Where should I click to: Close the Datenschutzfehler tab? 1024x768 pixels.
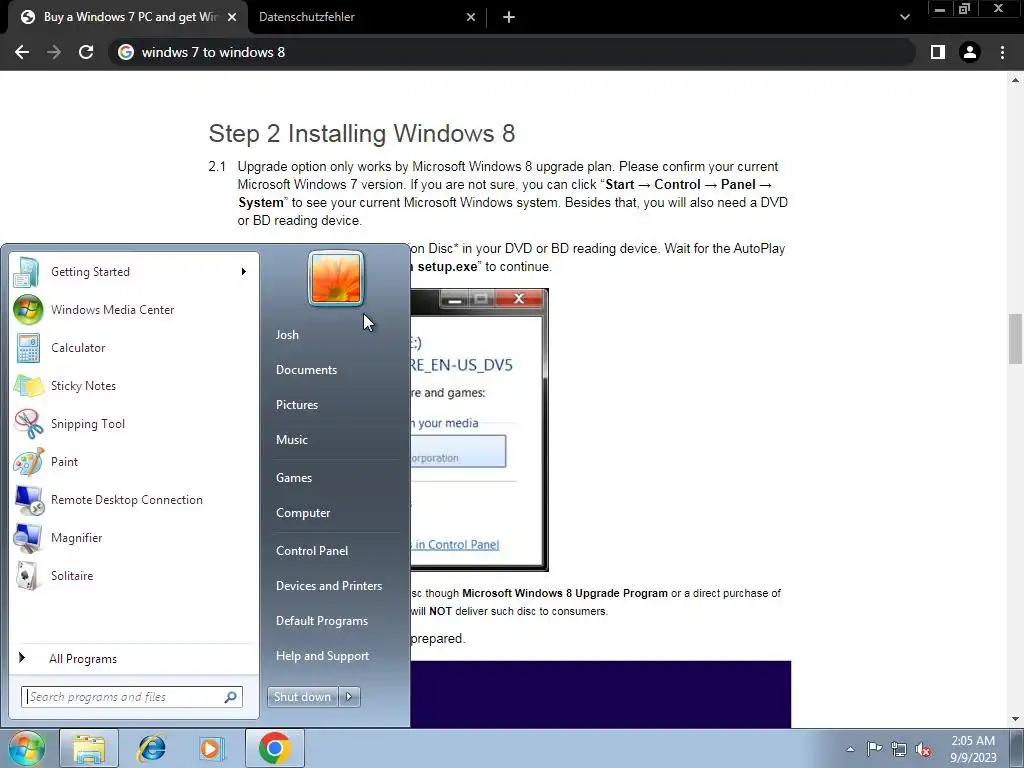point(471,17)
